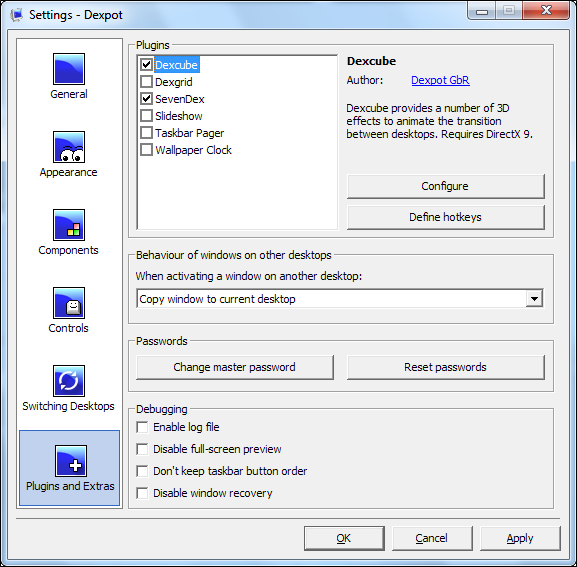Select the Taskbar Pager list entry text
Screen dimensions: 577x567
(190, 133)
